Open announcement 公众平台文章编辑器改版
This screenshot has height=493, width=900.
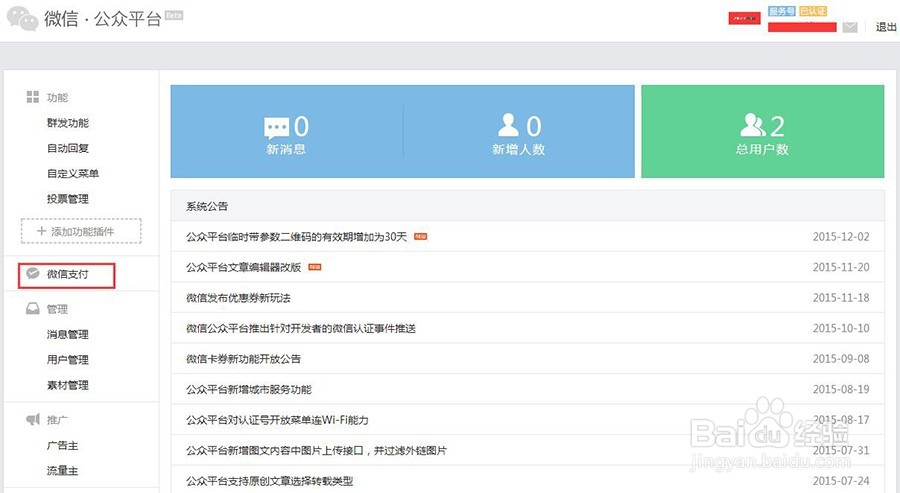point(243,267)
